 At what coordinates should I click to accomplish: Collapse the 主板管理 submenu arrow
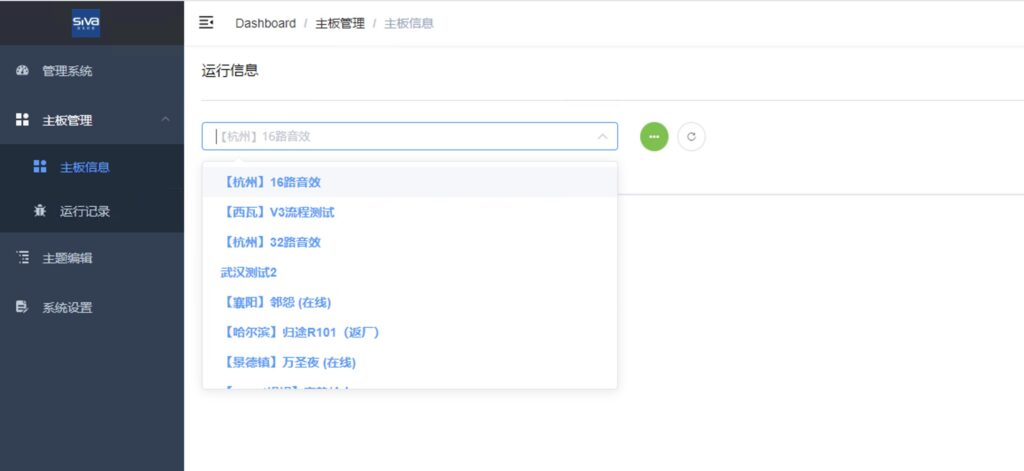click(x=165, y=120)
